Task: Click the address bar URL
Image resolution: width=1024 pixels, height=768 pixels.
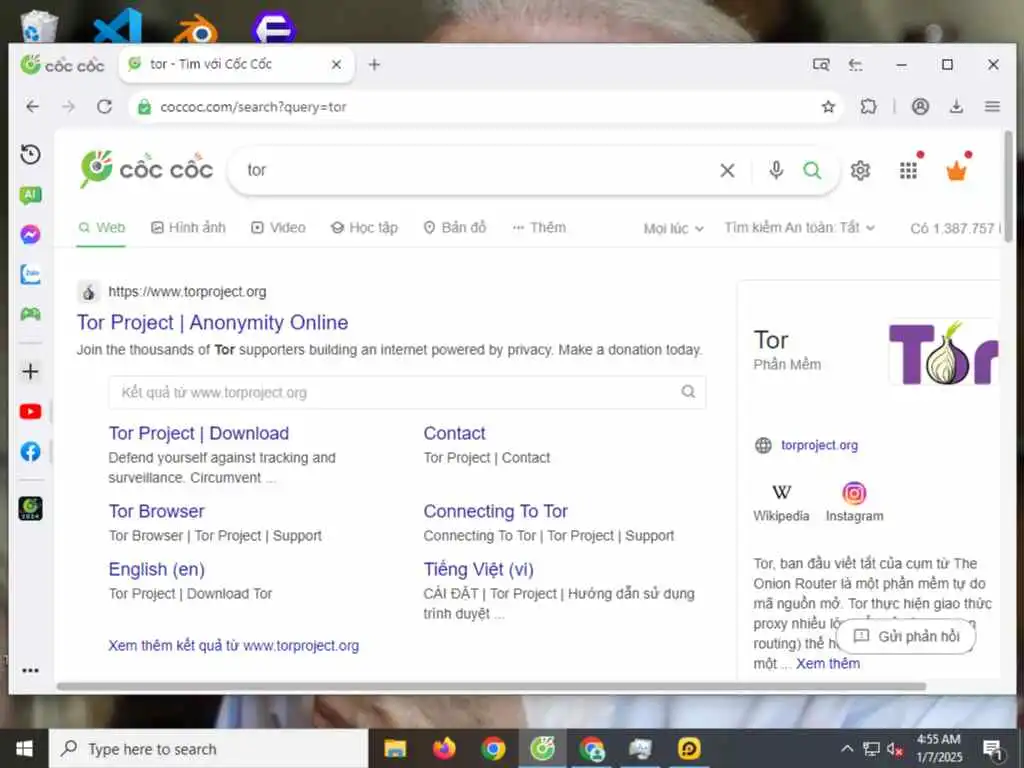Action: coord(254,106)
